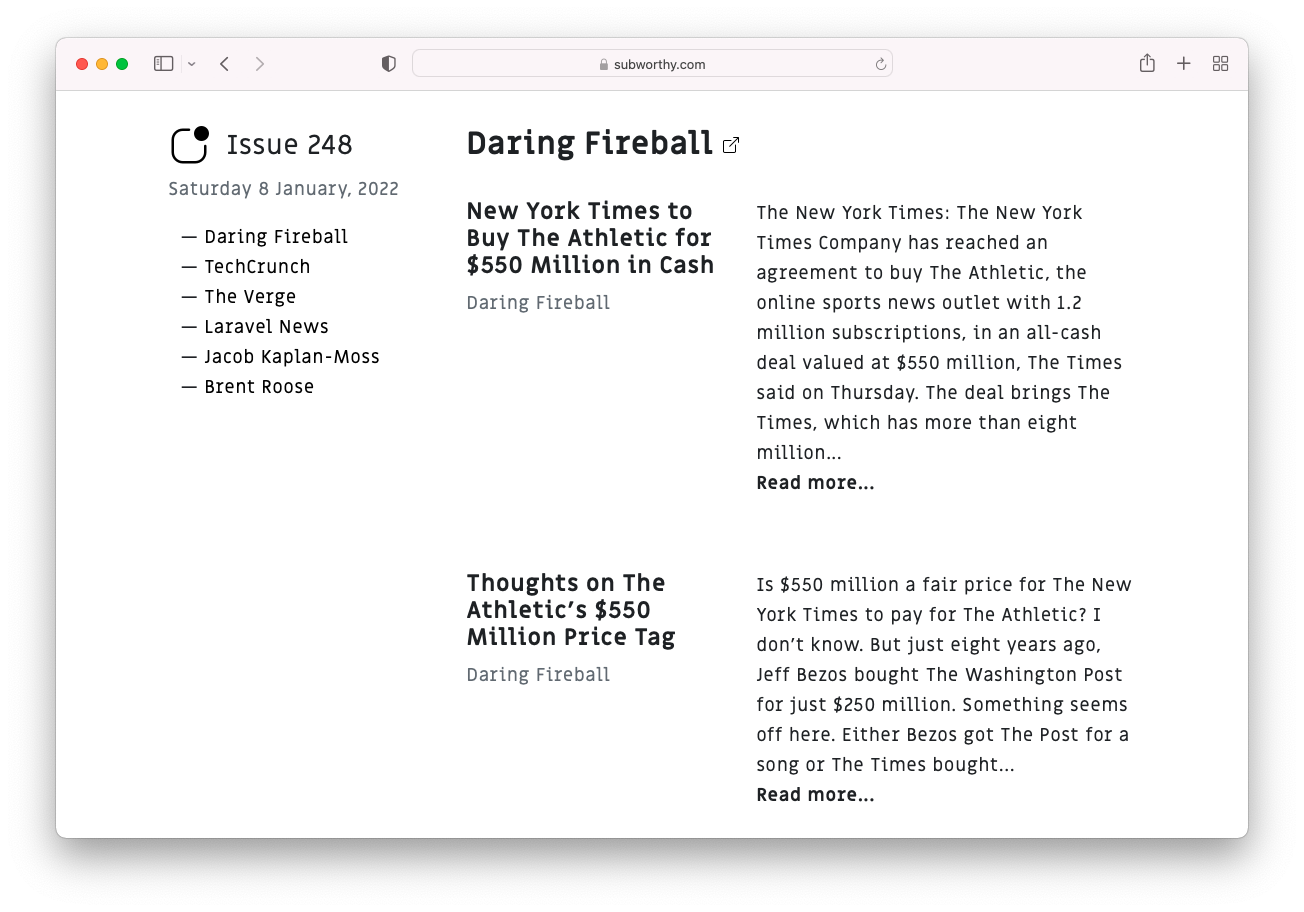Jump to TechCrunch section
Screen dimensions: 1304x912
pyautogui.click(x=257, y=267)
